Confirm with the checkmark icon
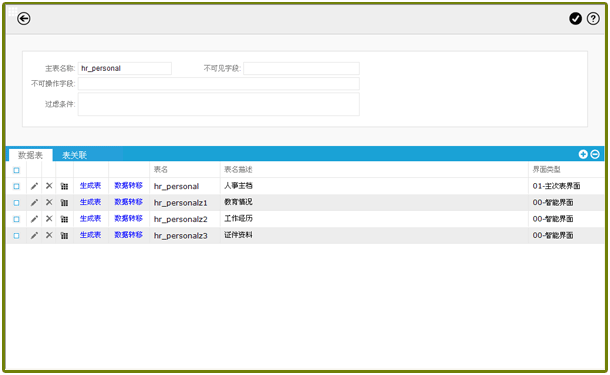 575,18
